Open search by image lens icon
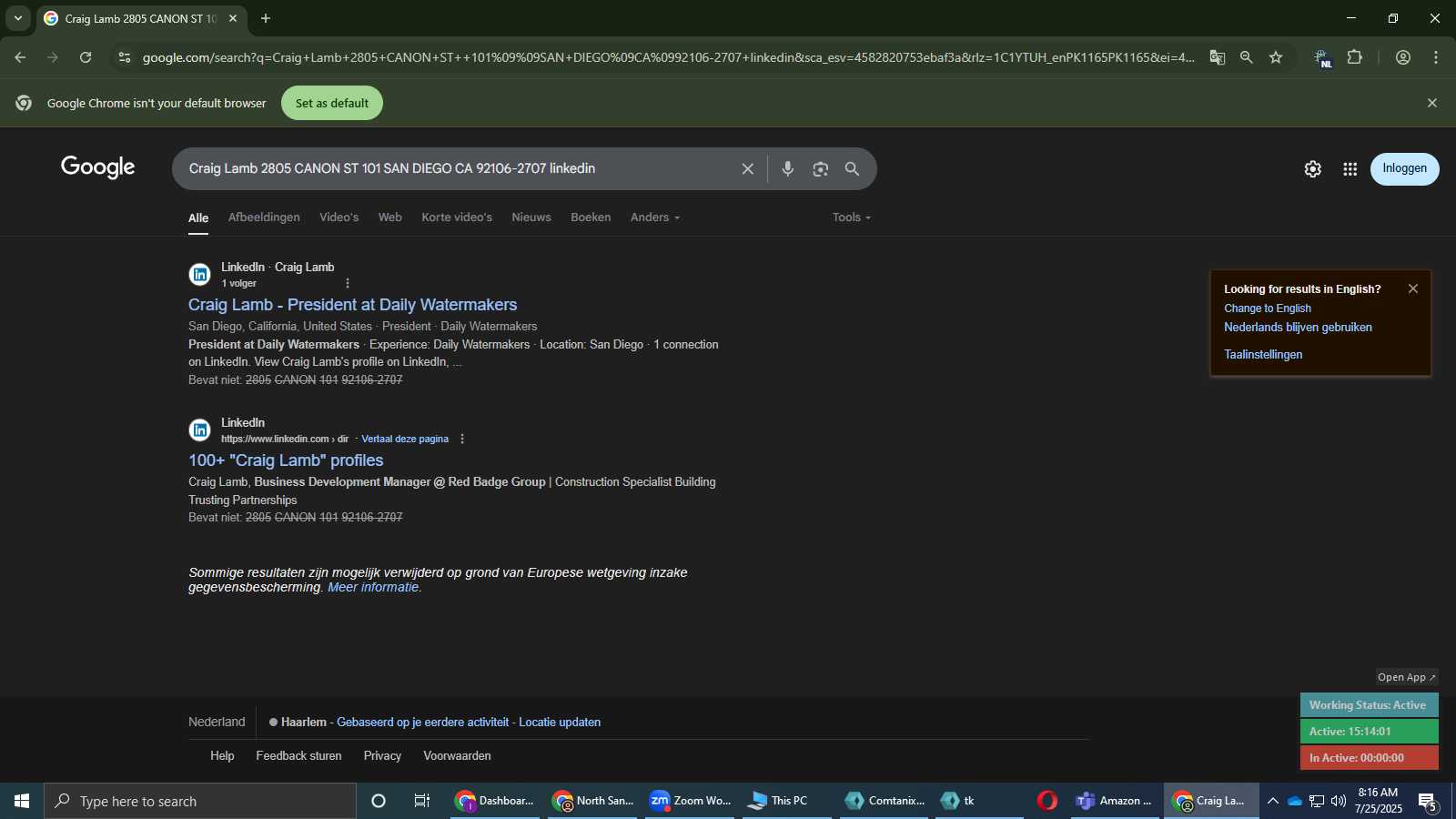 point(821,169)
